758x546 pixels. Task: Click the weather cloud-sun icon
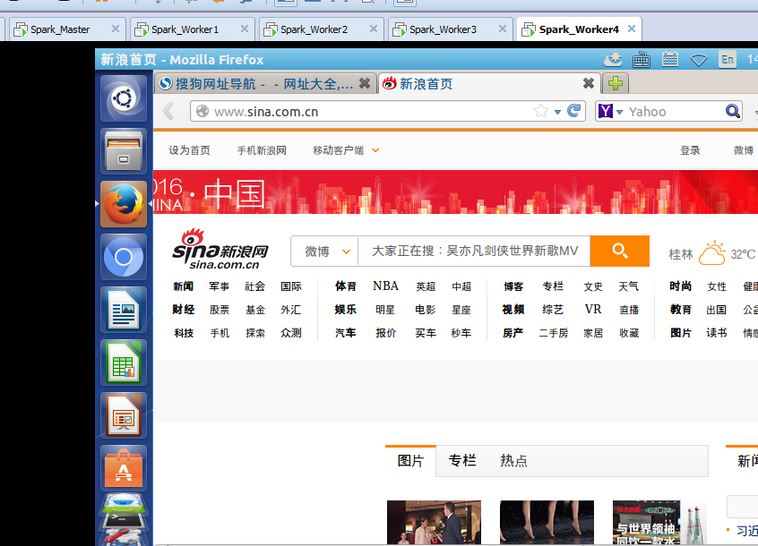712,253
